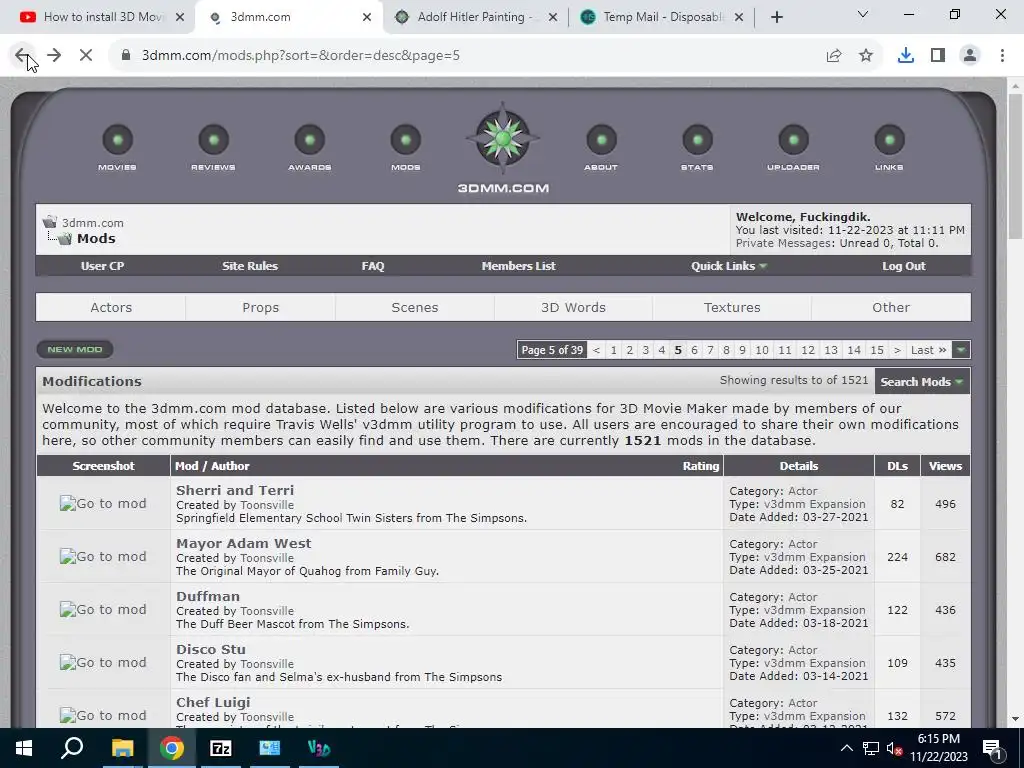Image resolution: width=1024 pixels, height=768 pixels.
Task: Open the Links nav icon
Action: 889,140
